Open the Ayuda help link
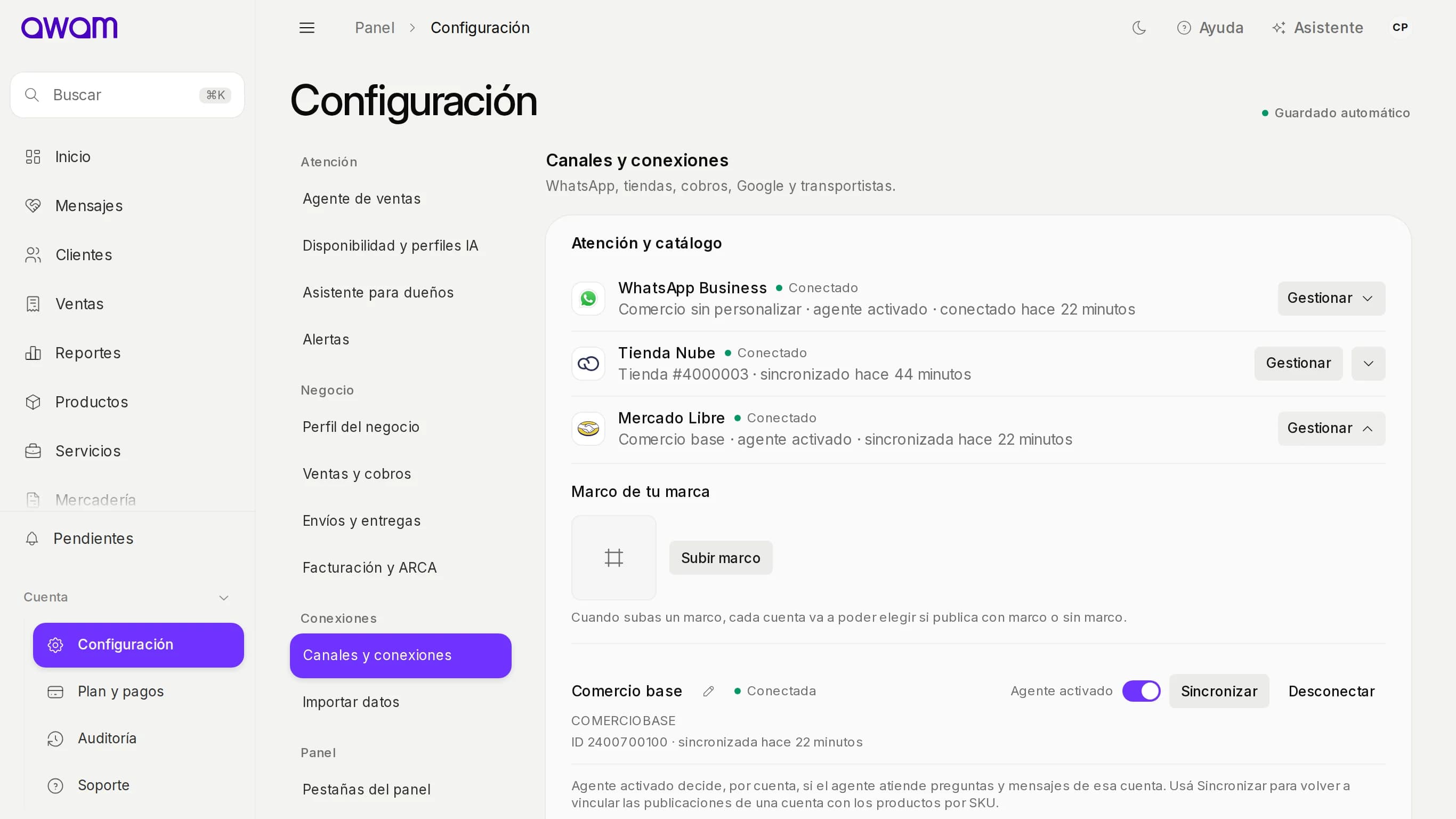Viewport: 1456px width, 819px height. pyautogui.click(x=1210, y=28)
